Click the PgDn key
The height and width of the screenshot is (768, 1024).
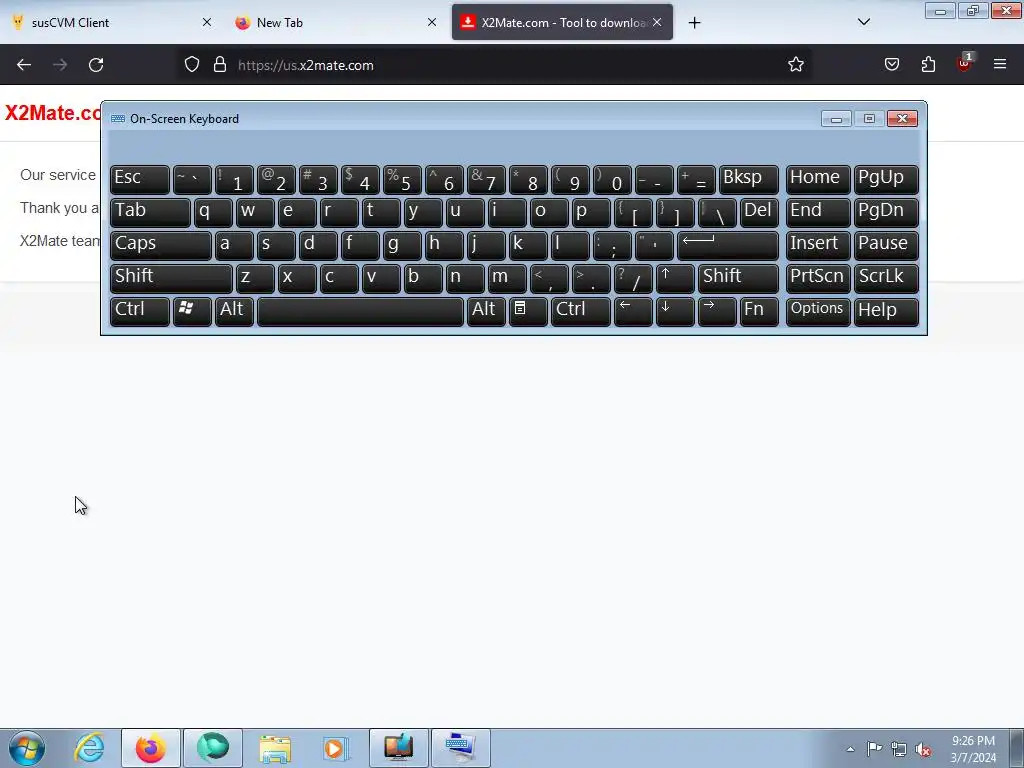886,212
